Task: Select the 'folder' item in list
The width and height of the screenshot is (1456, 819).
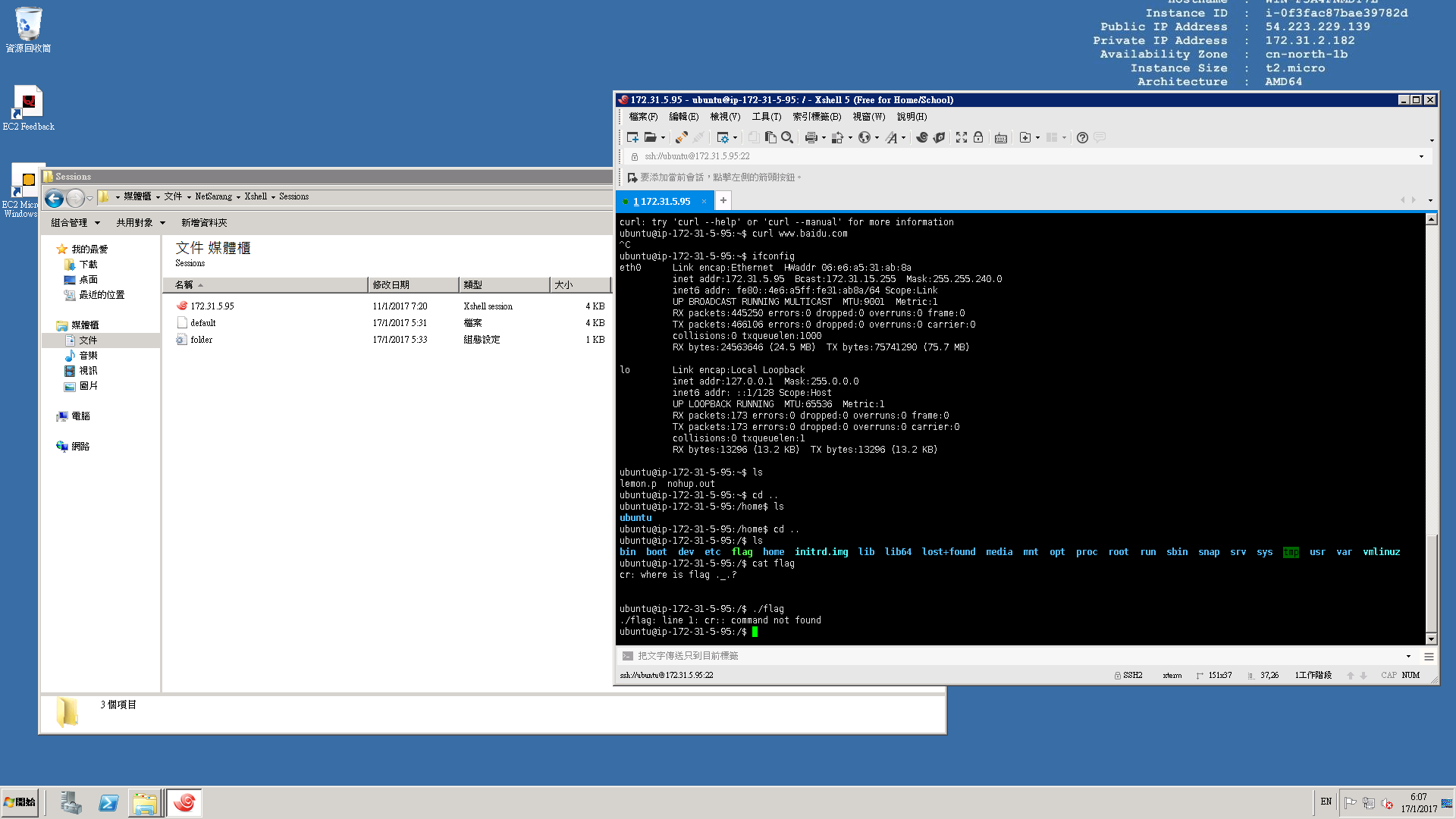Action: click(201, 340)
